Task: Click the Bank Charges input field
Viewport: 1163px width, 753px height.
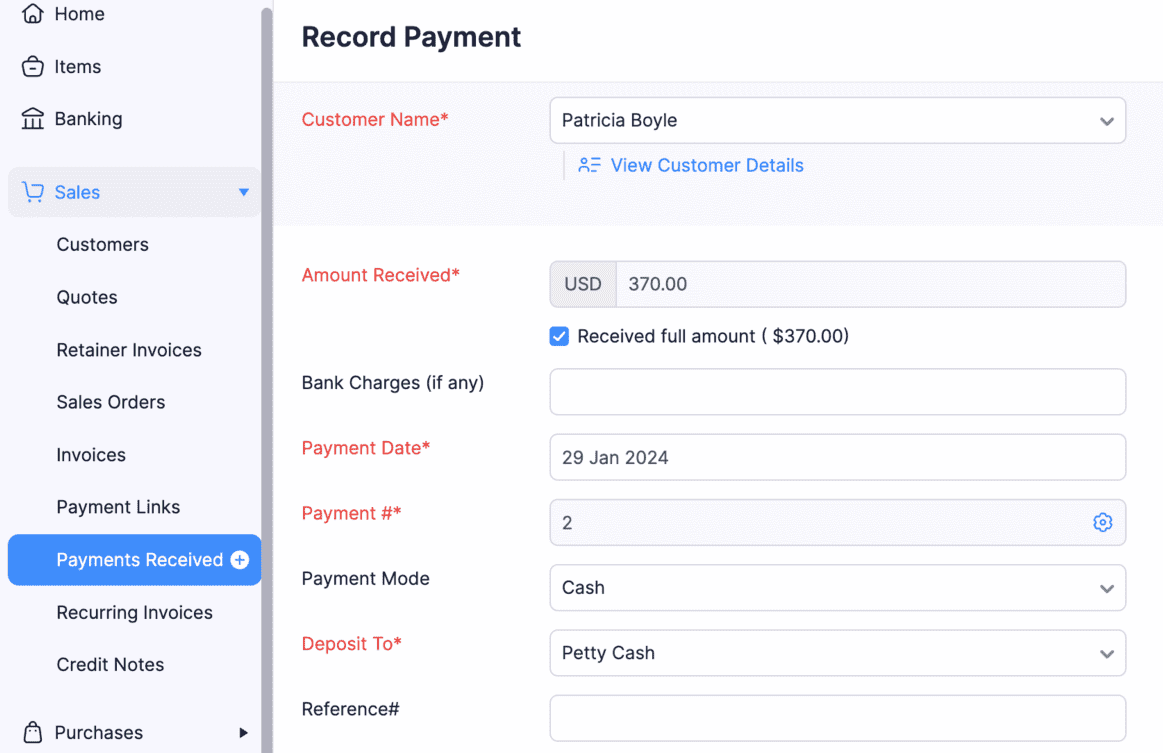Action: (x=837, y=392)
